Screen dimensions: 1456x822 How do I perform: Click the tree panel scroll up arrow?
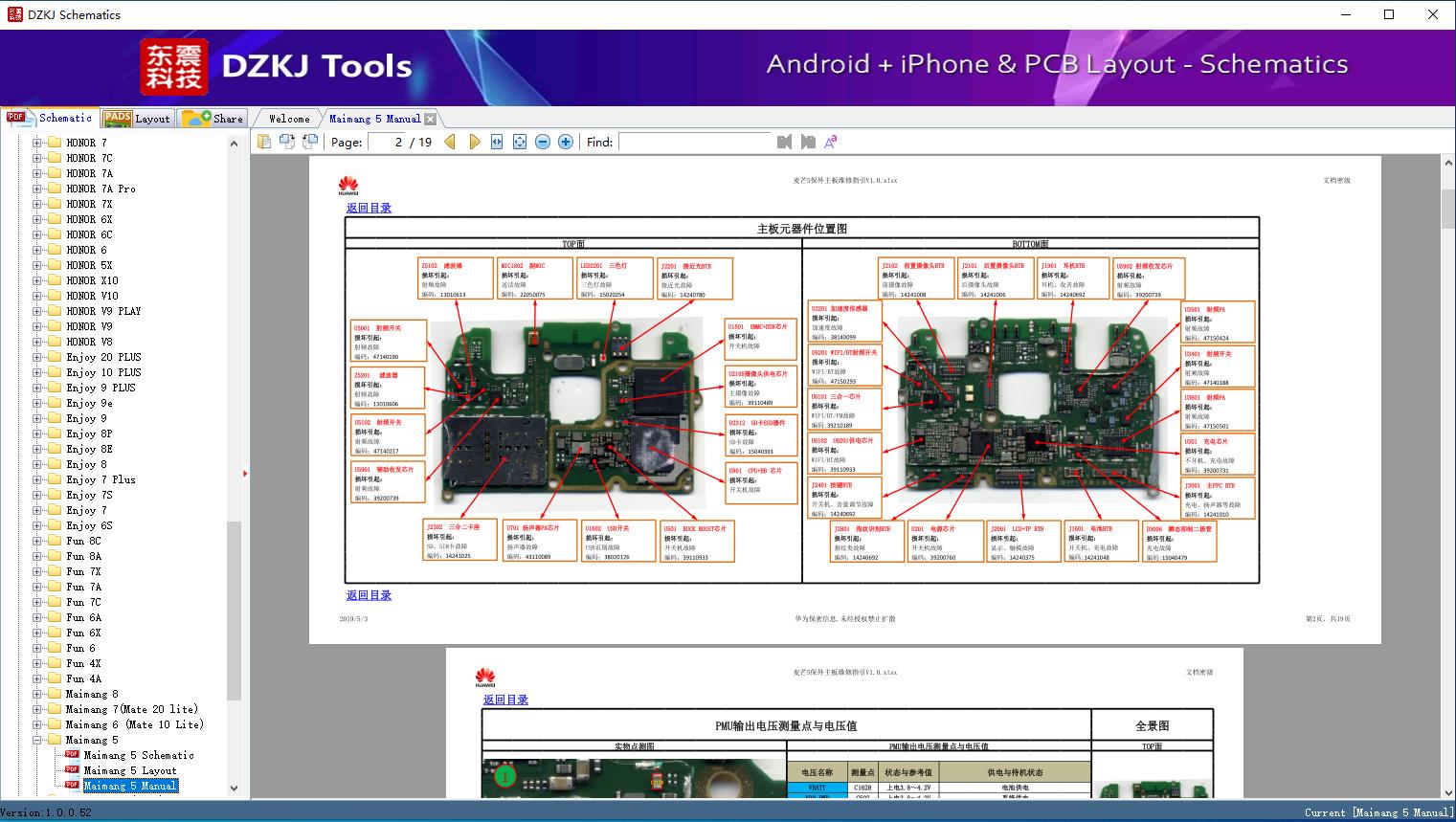pyautogui.click(x=234, y=144)
